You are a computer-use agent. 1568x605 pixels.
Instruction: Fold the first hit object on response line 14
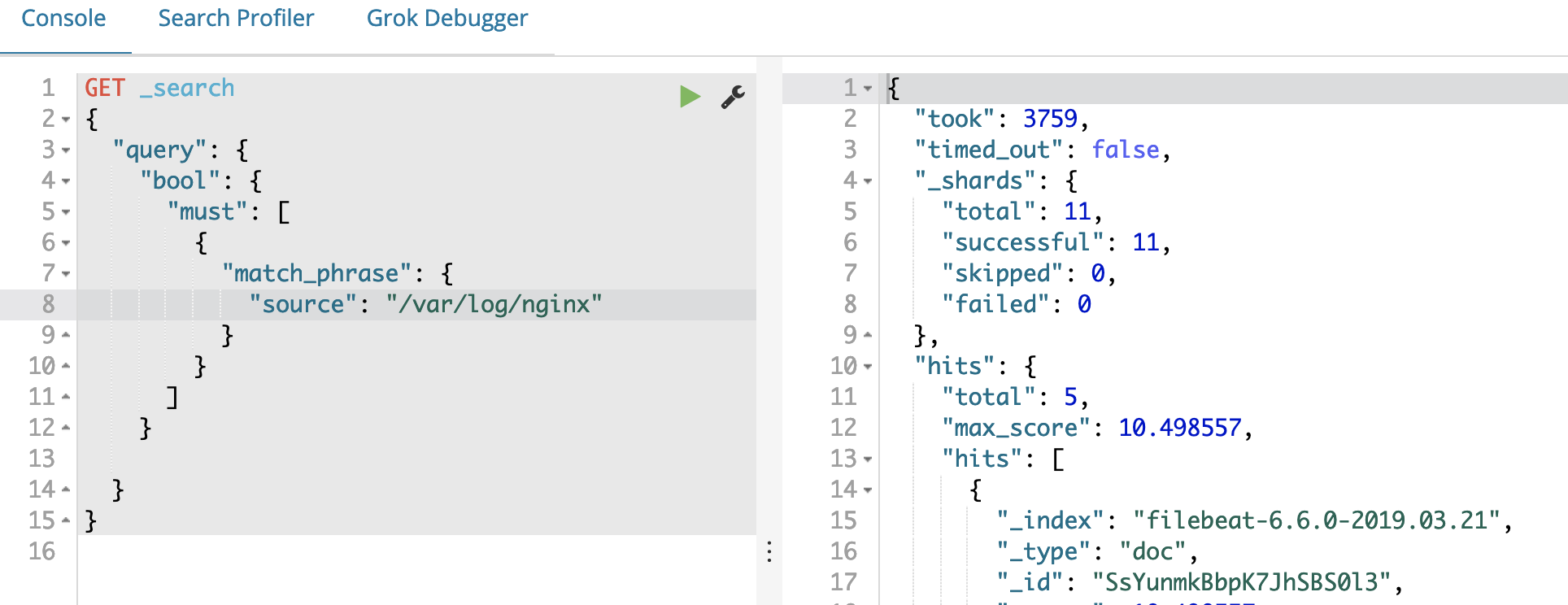tap(868, 490)
